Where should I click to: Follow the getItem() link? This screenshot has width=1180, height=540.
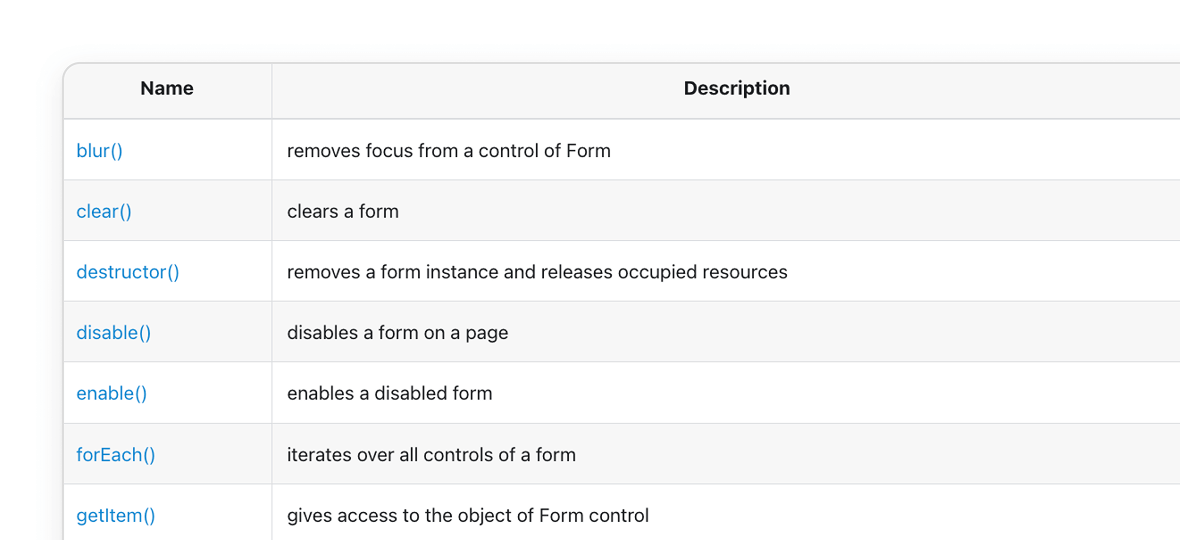point(116,516)
